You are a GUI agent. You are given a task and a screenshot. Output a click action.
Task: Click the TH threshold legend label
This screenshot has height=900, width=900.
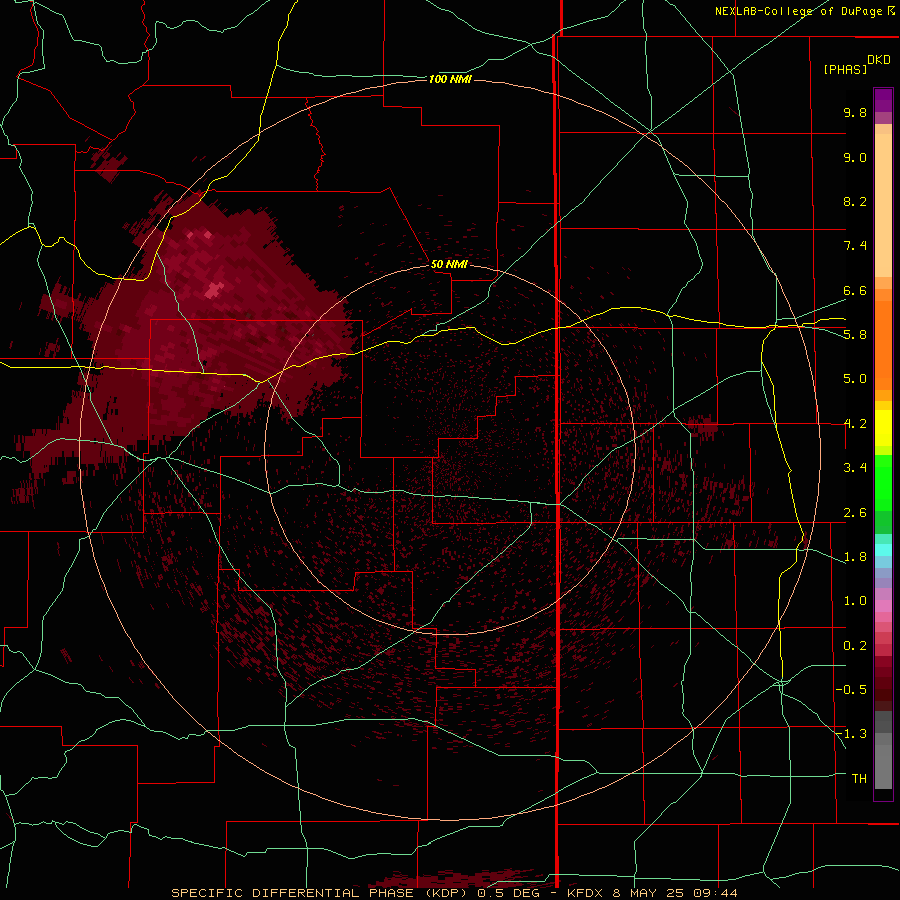(859, 778)
